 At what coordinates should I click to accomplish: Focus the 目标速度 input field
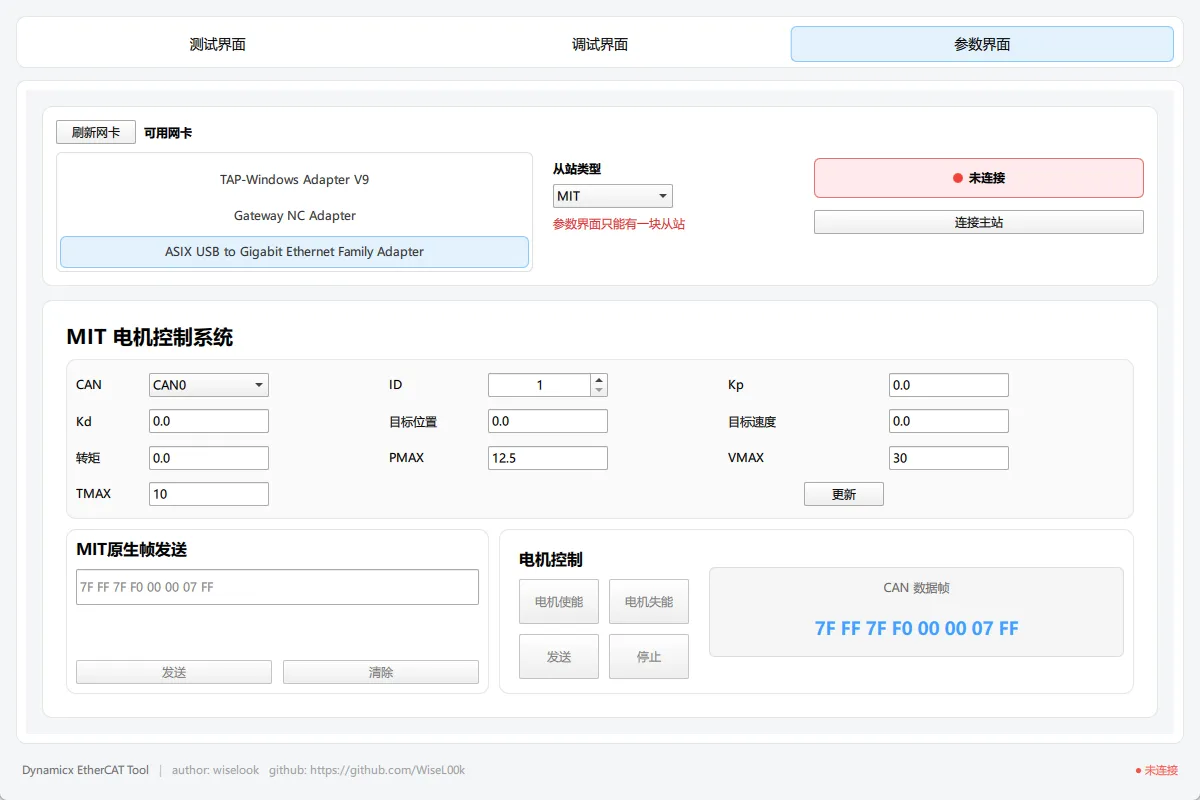[948, 421]
